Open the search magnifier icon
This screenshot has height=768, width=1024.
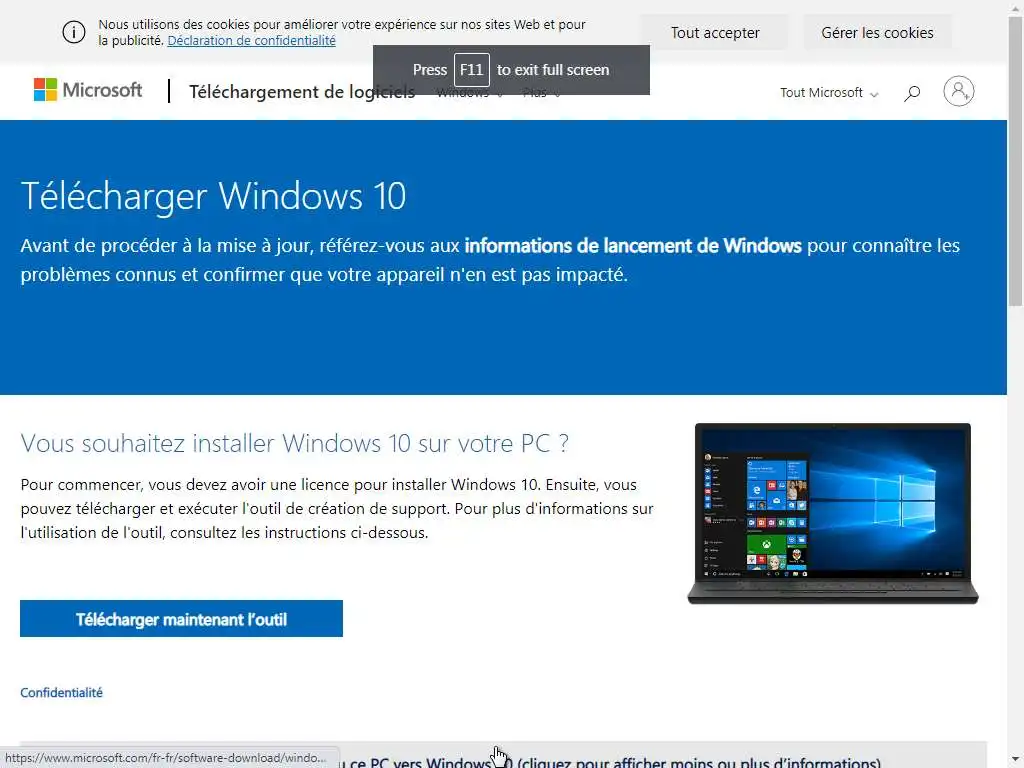click(912, 93)
